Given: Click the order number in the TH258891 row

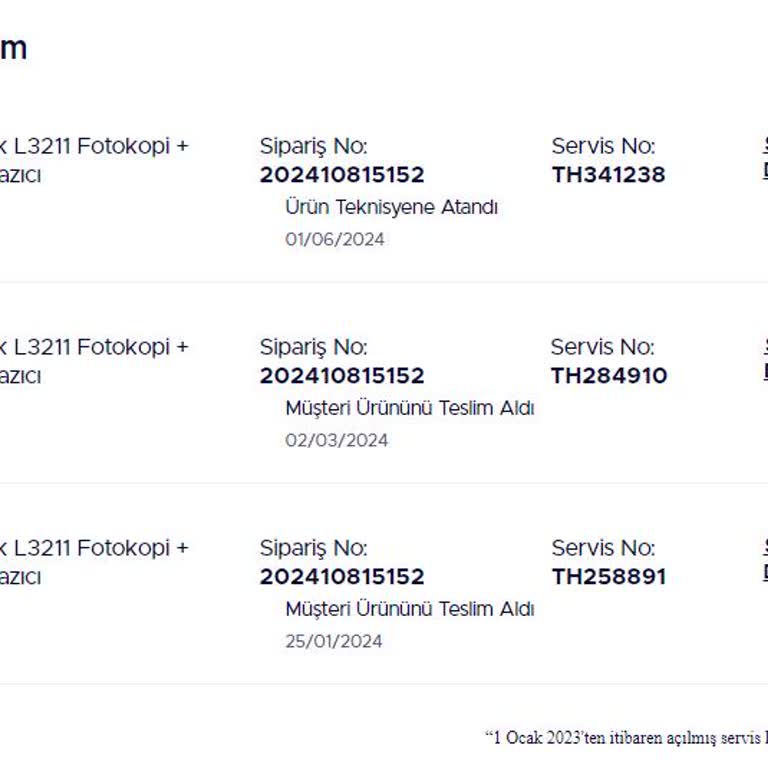Looking at the screenshot, I should [x=342, y=577].
